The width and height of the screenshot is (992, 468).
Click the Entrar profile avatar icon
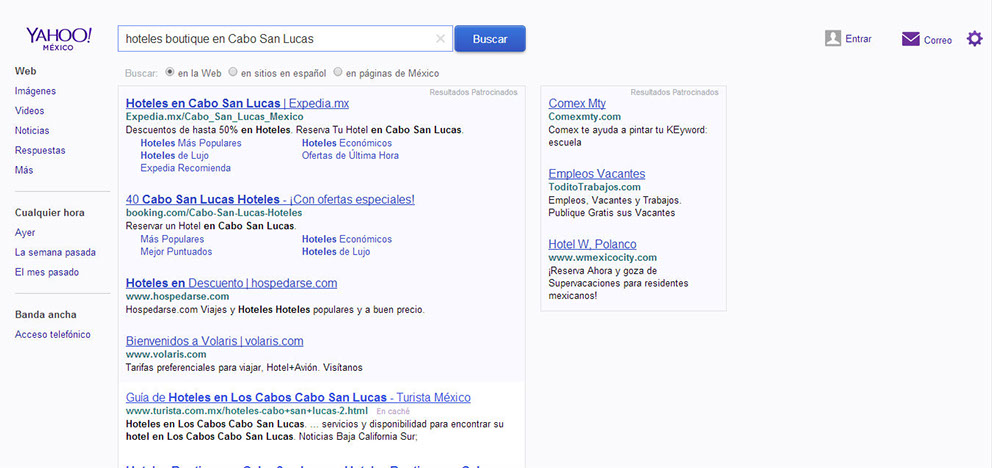click(x=833, y=39)
